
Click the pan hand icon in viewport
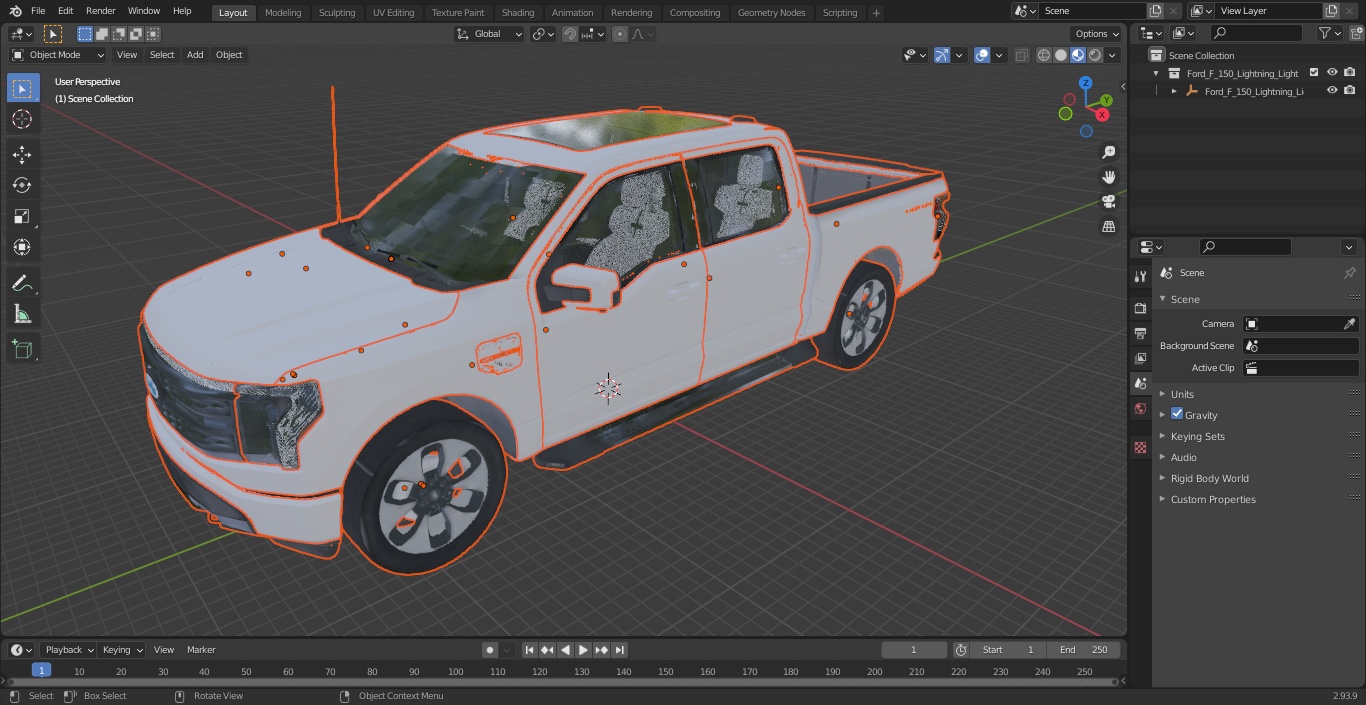[1108, 177]
